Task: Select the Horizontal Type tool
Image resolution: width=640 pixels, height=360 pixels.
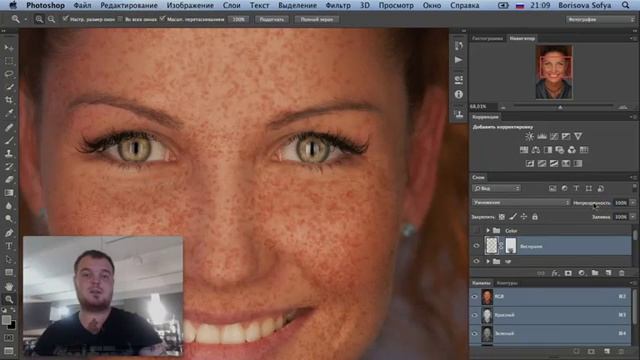Action: tap(9, 246)
